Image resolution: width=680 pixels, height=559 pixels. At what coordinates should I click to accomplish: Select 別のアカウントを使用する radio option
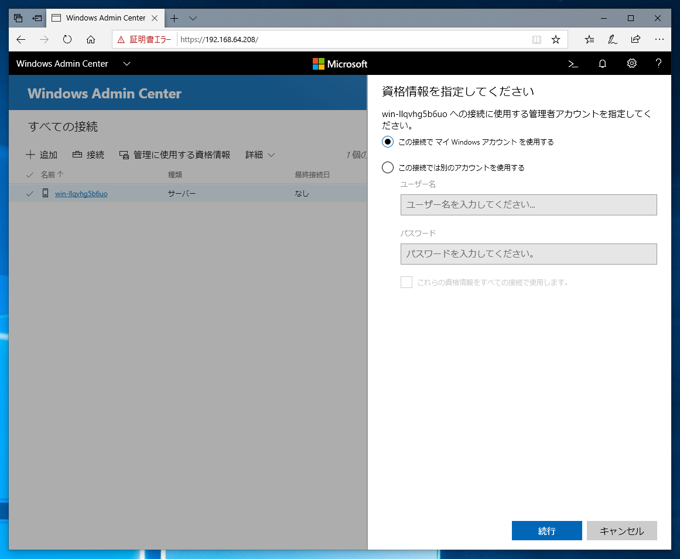coord(388,167)
